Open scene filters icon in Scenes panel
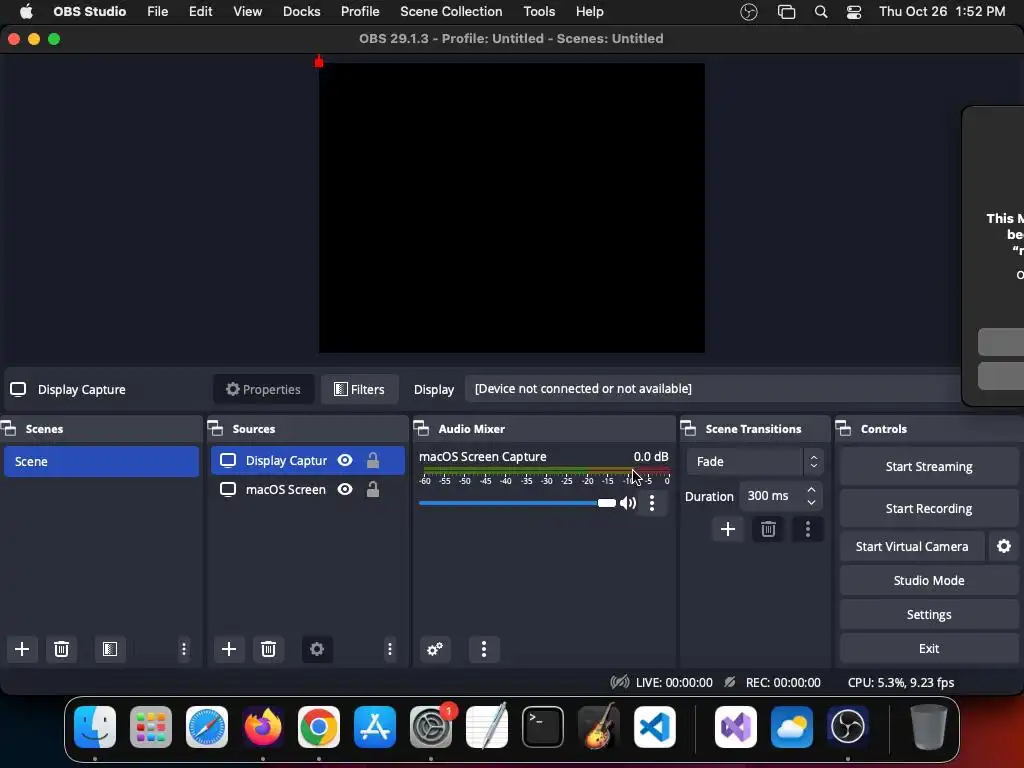1024x768 pixels. [110, 649]
